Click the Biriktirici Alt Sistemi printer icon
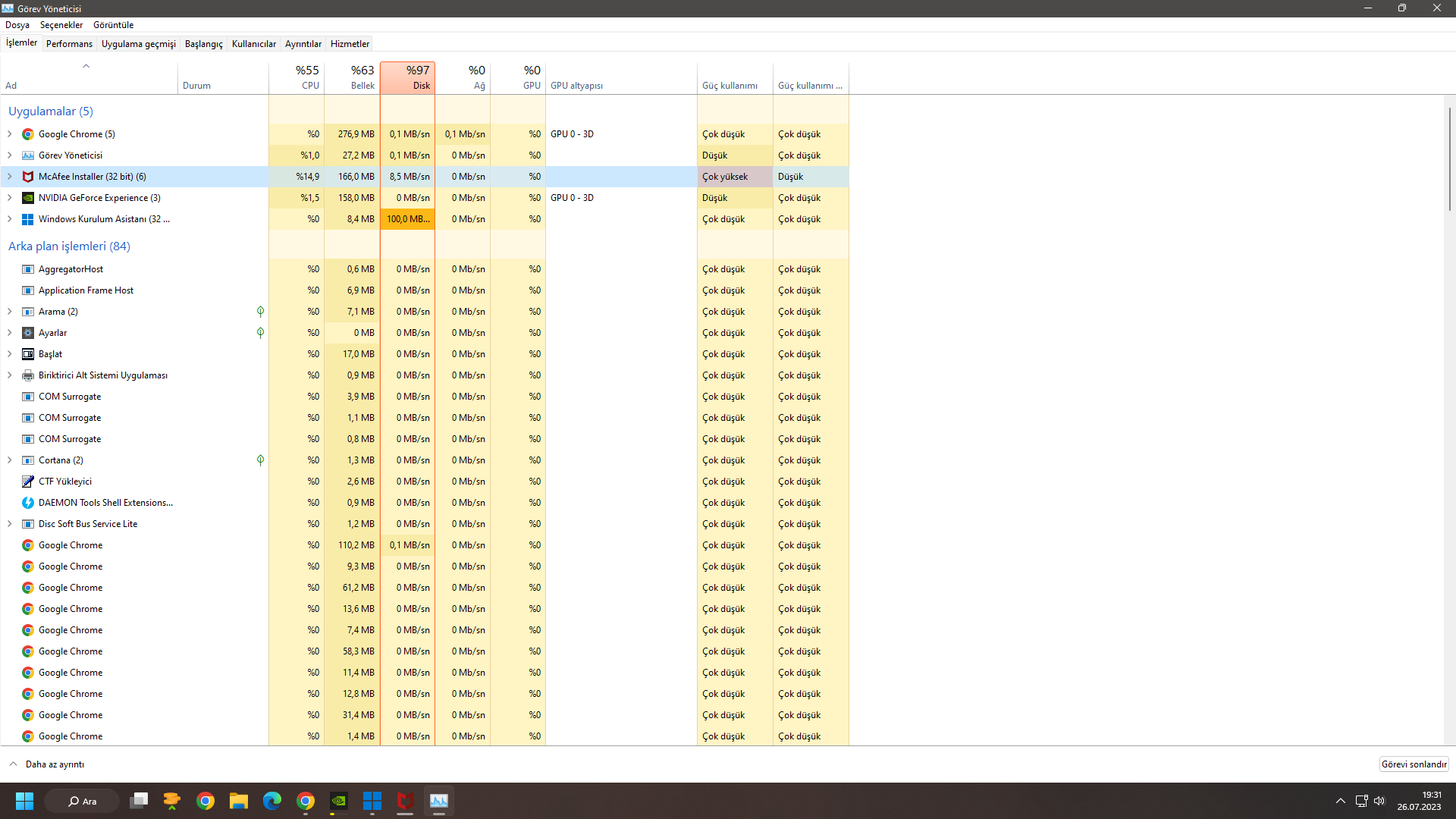Viewport: 1456px width, 819px height. click(28, 375)
